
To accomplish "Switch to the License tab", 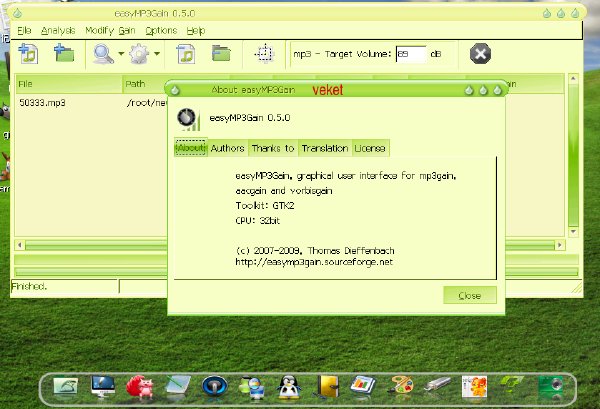I will (x=370, y=148).
